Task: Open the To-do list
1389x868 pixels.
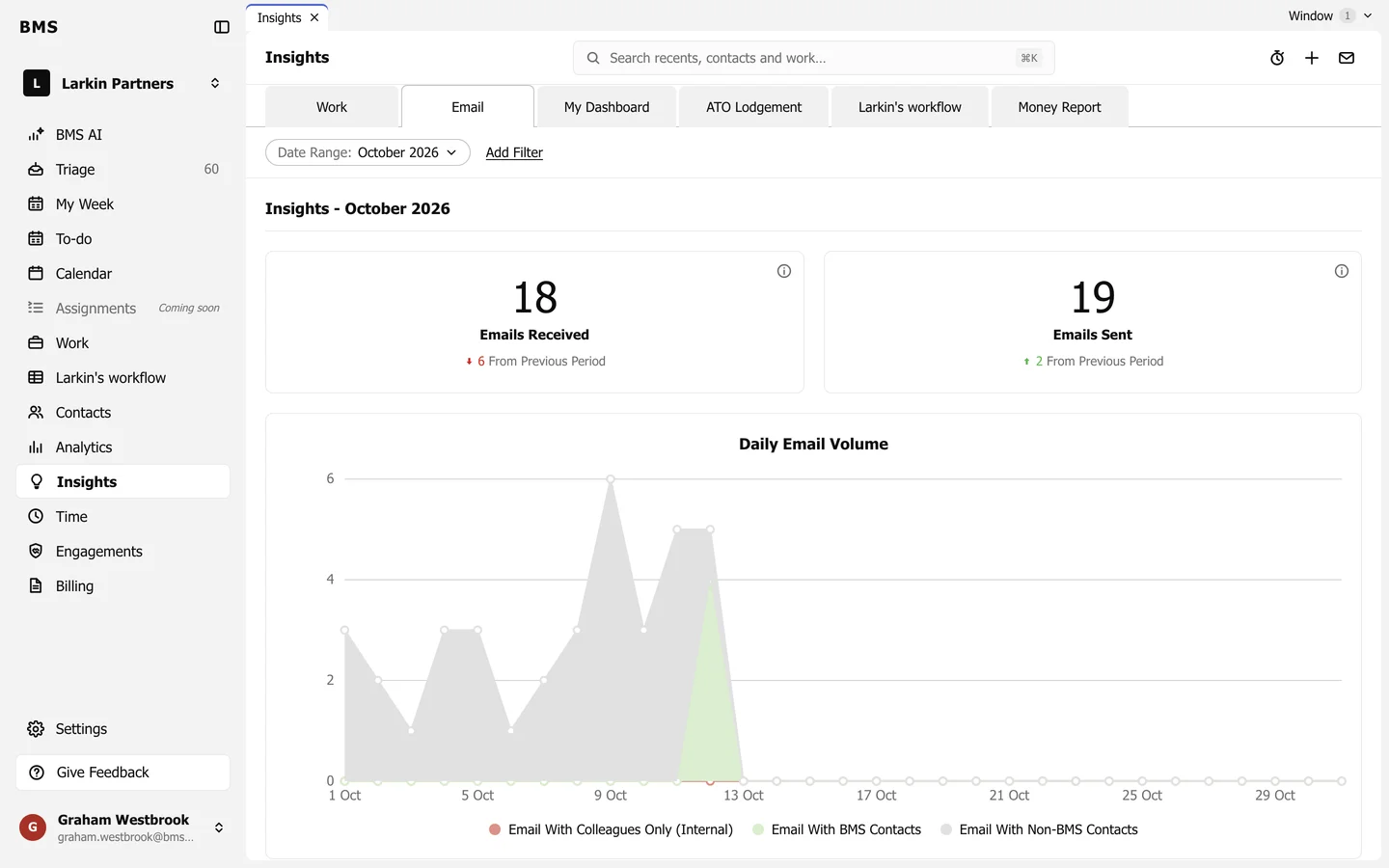Action: [x=123, y=239]
